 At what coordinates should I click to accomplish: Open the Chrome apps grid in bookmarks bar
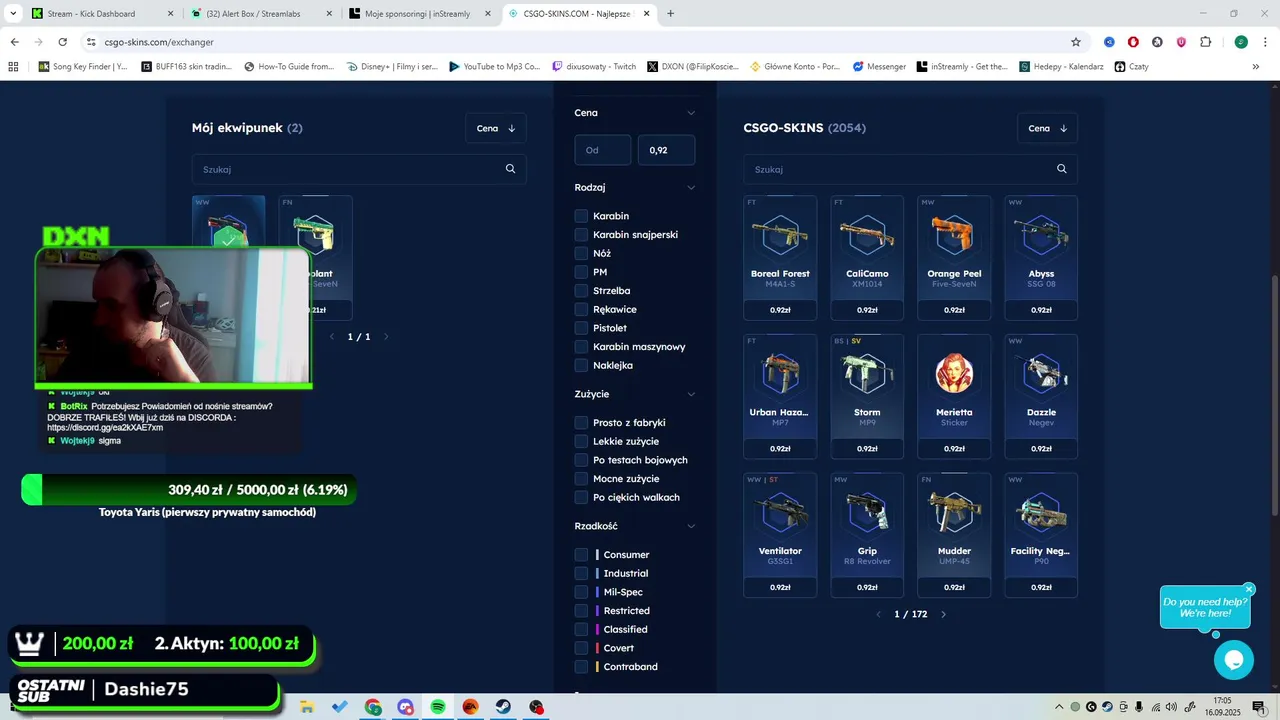(13, 67)
